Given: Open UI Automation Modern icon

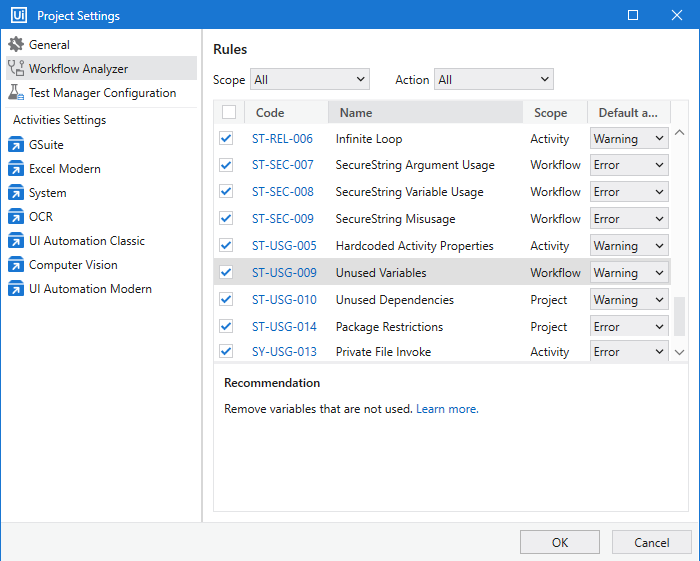Looking at the screenshot, I should [16, 289].
